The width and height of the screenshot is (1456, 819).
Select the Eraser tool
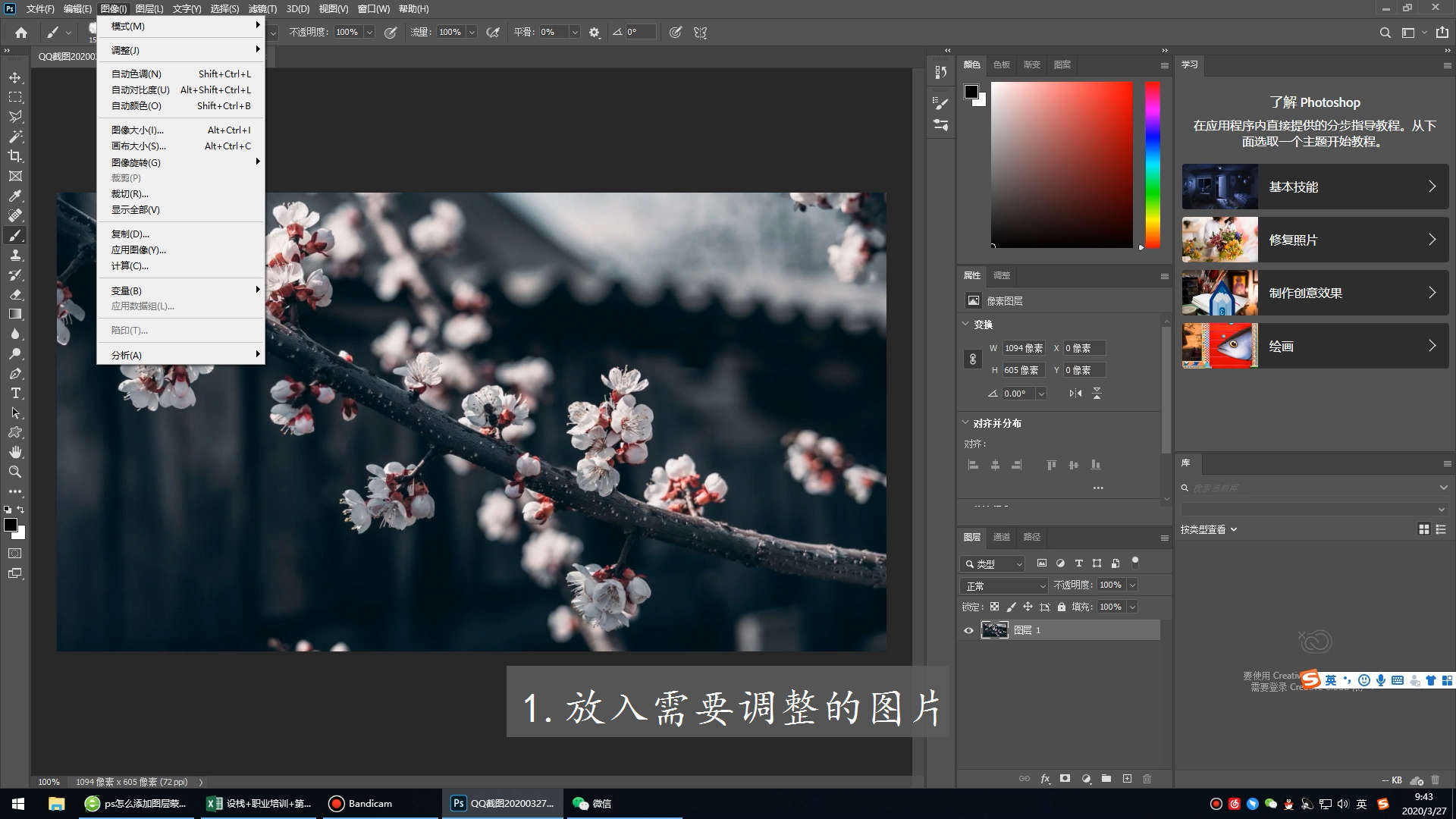click(x=15, y=294)
